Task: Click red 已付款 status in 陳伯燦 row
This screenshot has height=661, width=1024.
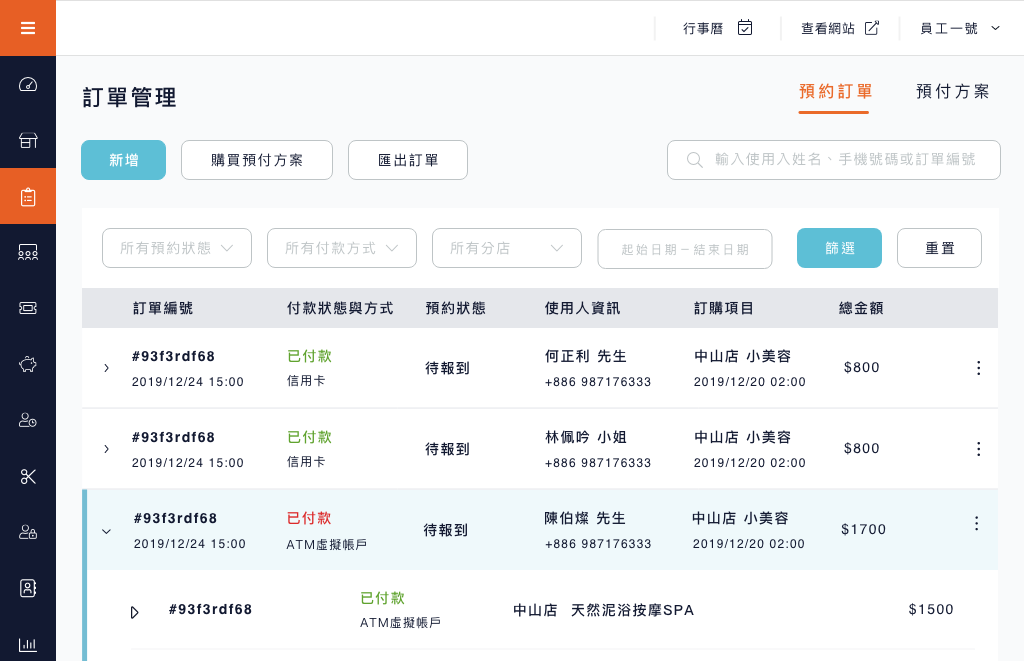Action: point(309,519)
